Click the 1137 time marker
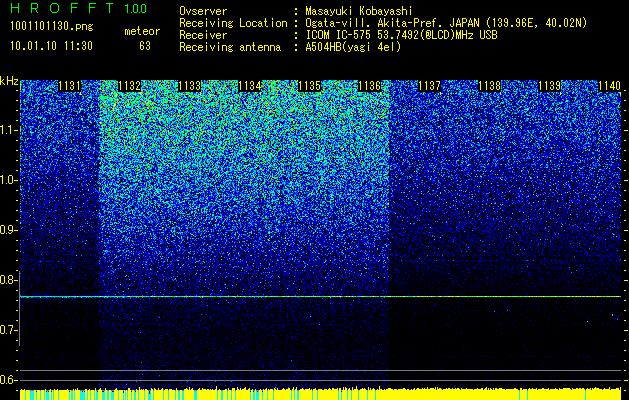 point(429,86)
